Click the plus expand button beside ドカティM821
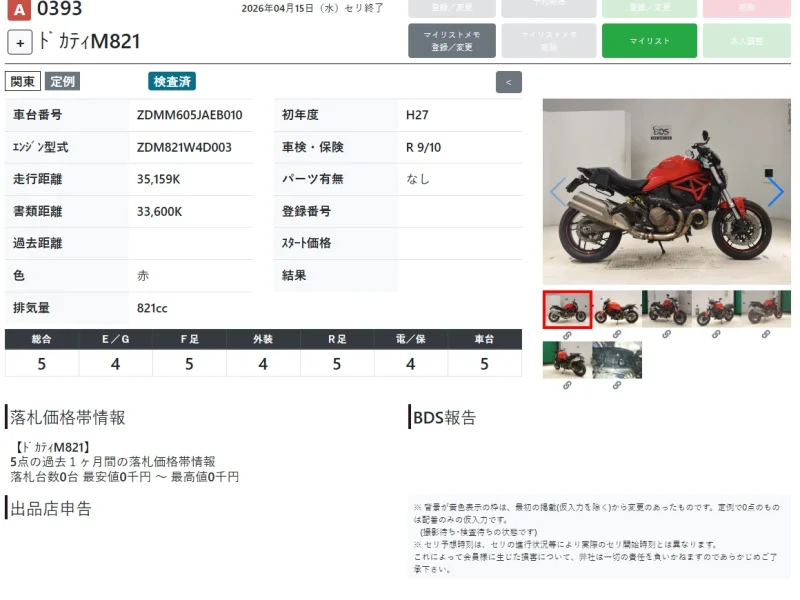 click(x=20, y=42)
